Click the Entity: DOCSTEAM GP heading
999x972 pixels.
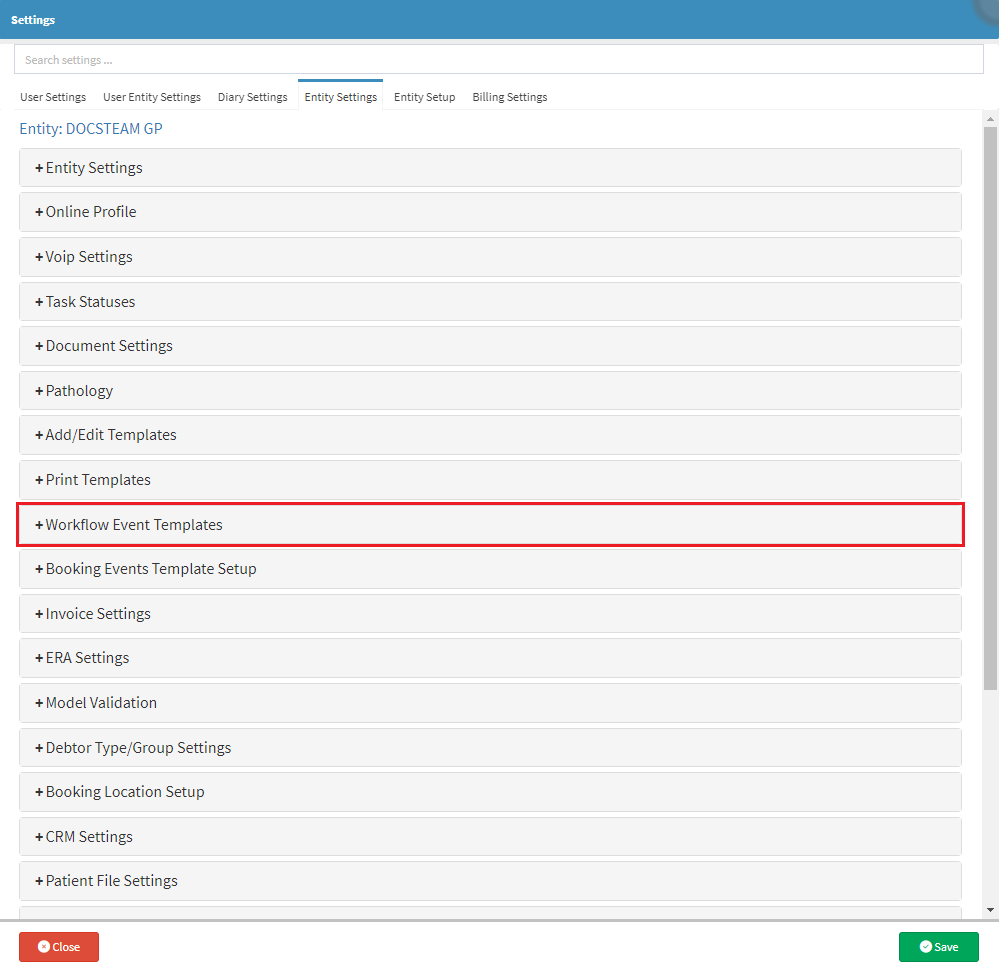91,129
